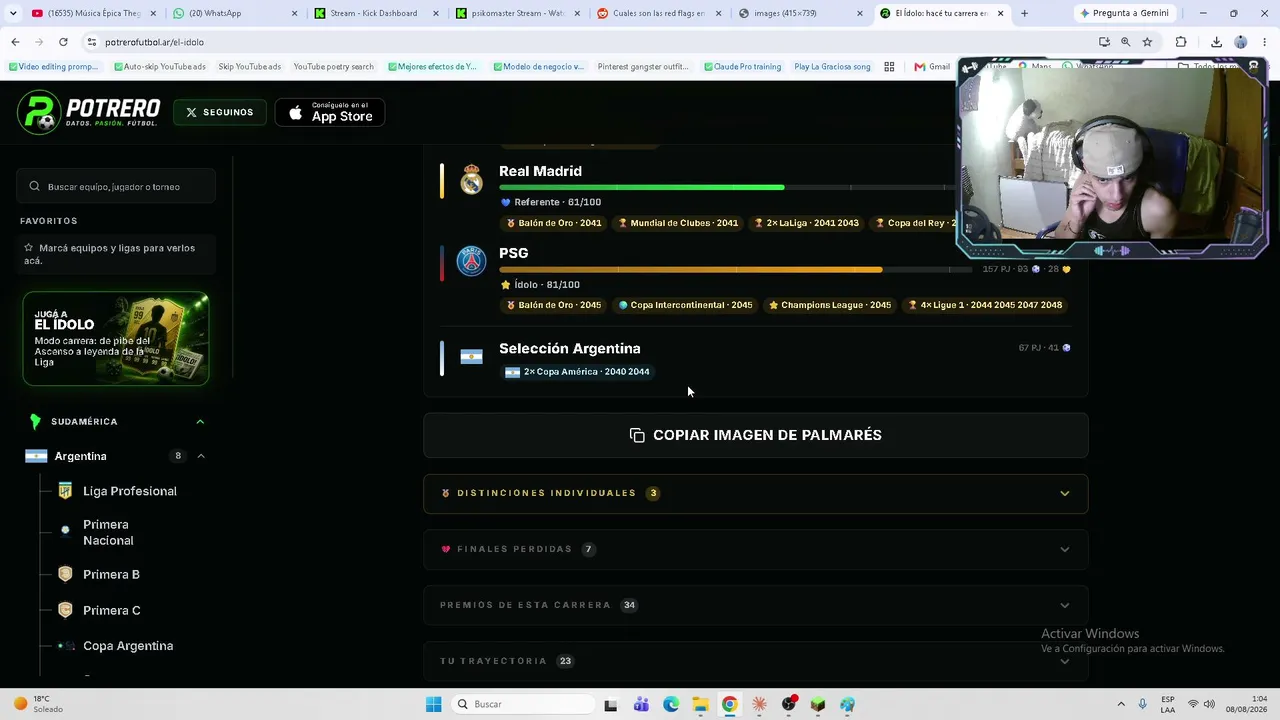
Task: Show hidden system tray icons
Action: pyautogui.click(x=1120, y=704)
